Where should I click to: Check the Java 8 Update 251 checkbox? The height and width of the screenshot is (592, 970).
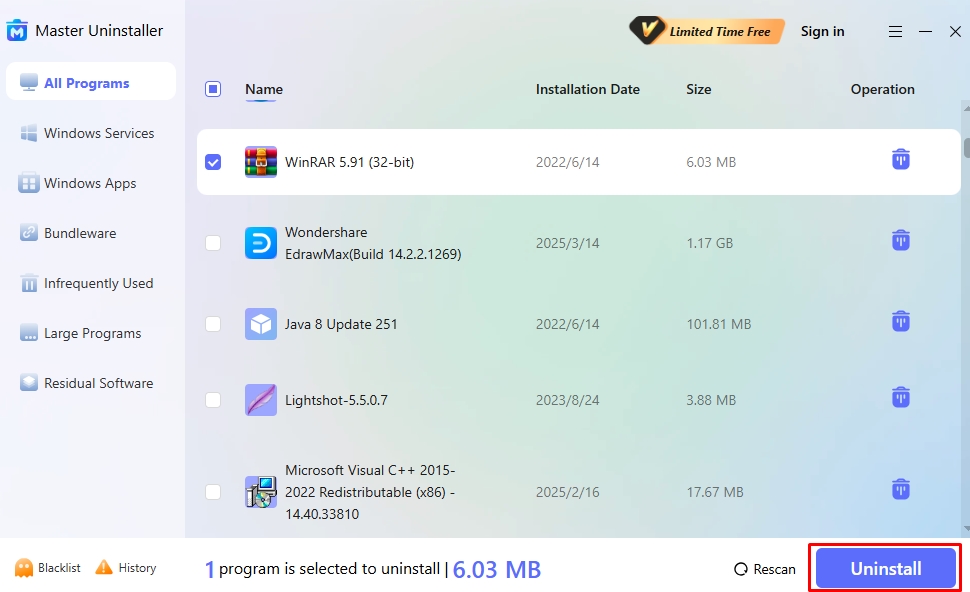click(213, 324)
